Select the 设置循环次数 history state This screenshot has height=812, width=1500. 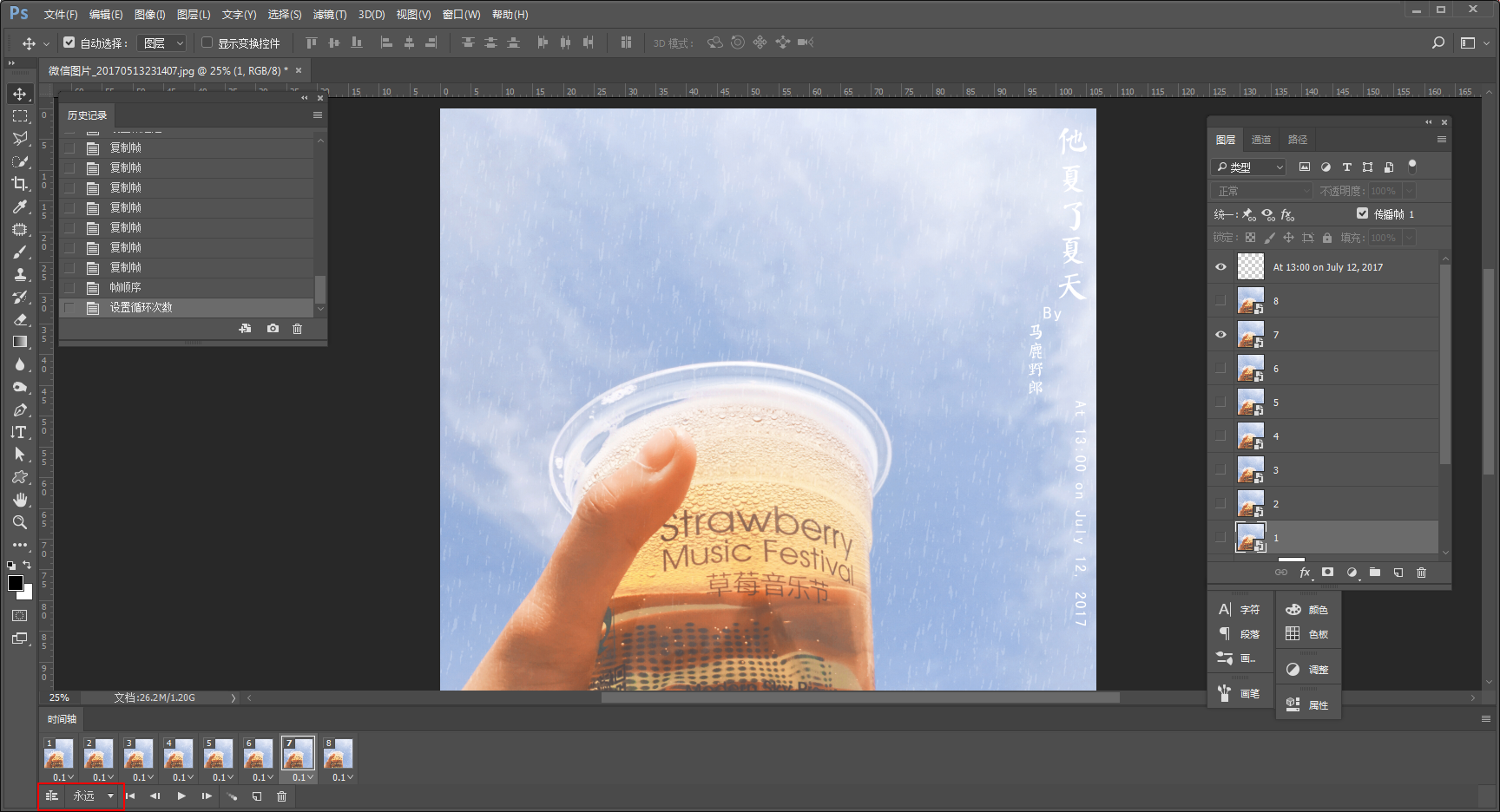coord(187,308)
